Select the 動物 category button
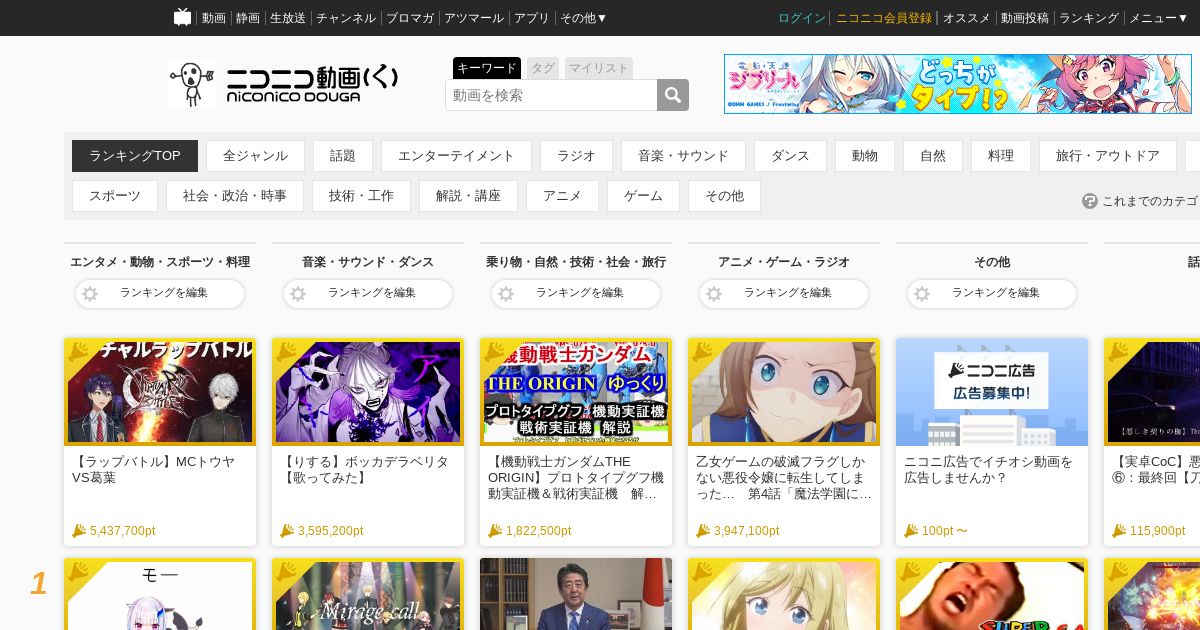The height and width of the screenshot is (630, 1200). (x=865, y=156)
